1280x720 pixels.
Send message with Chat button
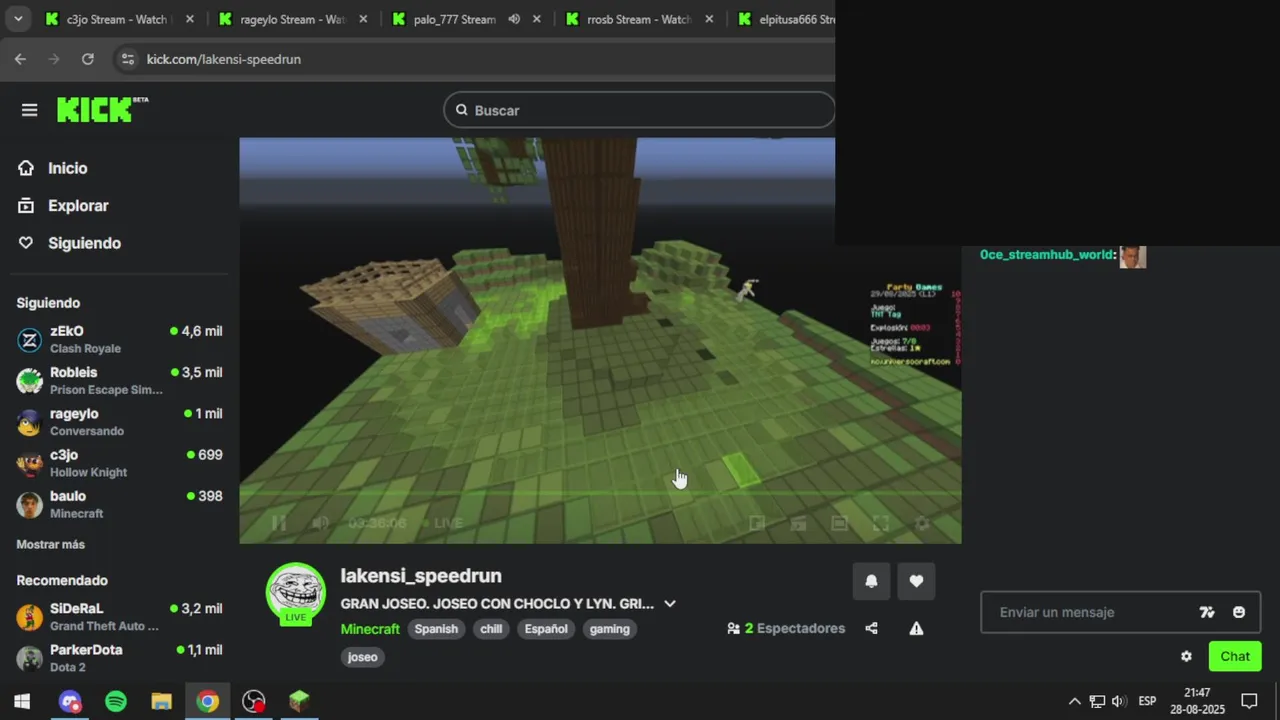pyautogui.click(x=1235, y=656)
